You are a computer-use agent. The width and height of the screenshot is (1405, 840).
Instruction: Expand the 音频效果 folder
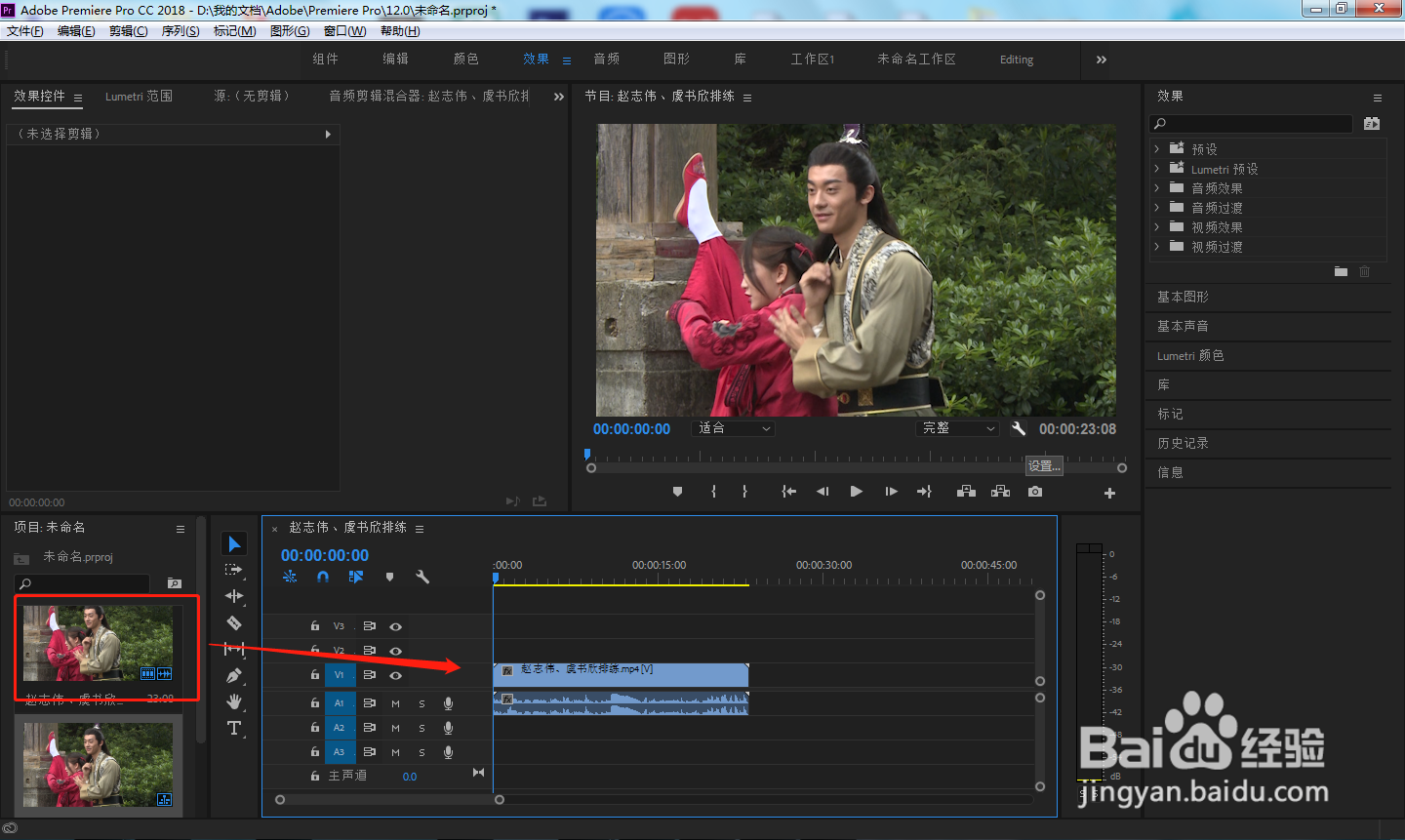coord(1156,188)
